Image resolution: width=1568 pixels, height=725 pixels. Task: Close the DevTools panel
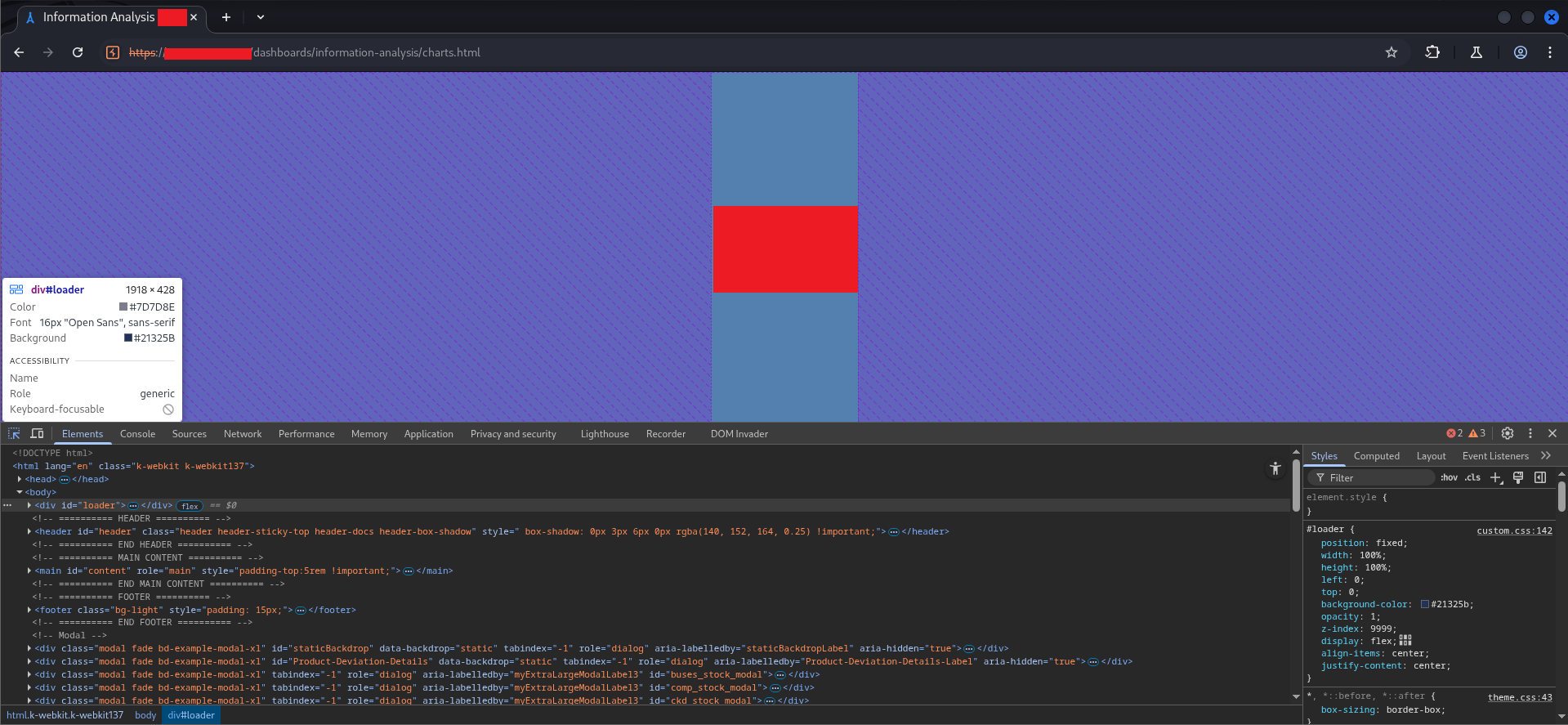[x=1552, y=433]
